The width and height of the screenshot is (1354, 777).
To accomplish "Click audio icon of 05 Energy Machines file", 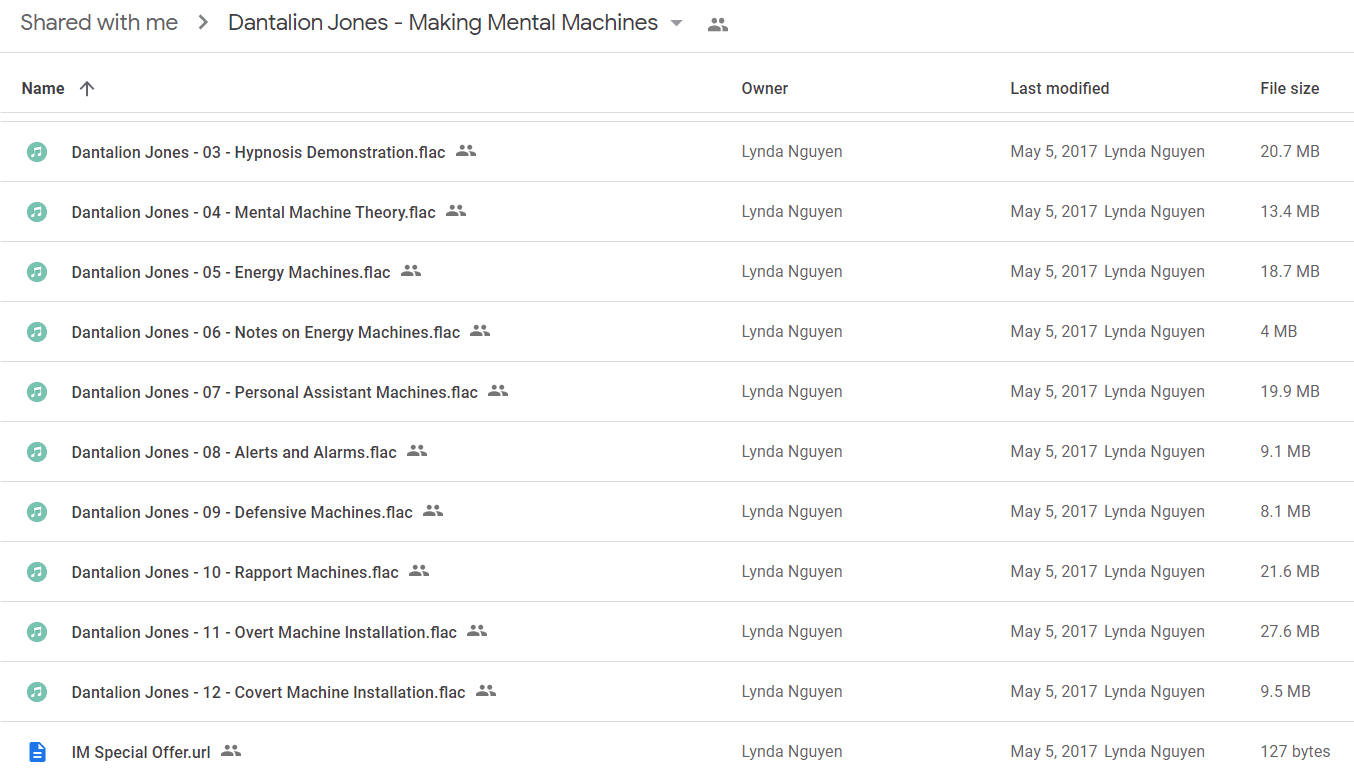I will (37, 272).
